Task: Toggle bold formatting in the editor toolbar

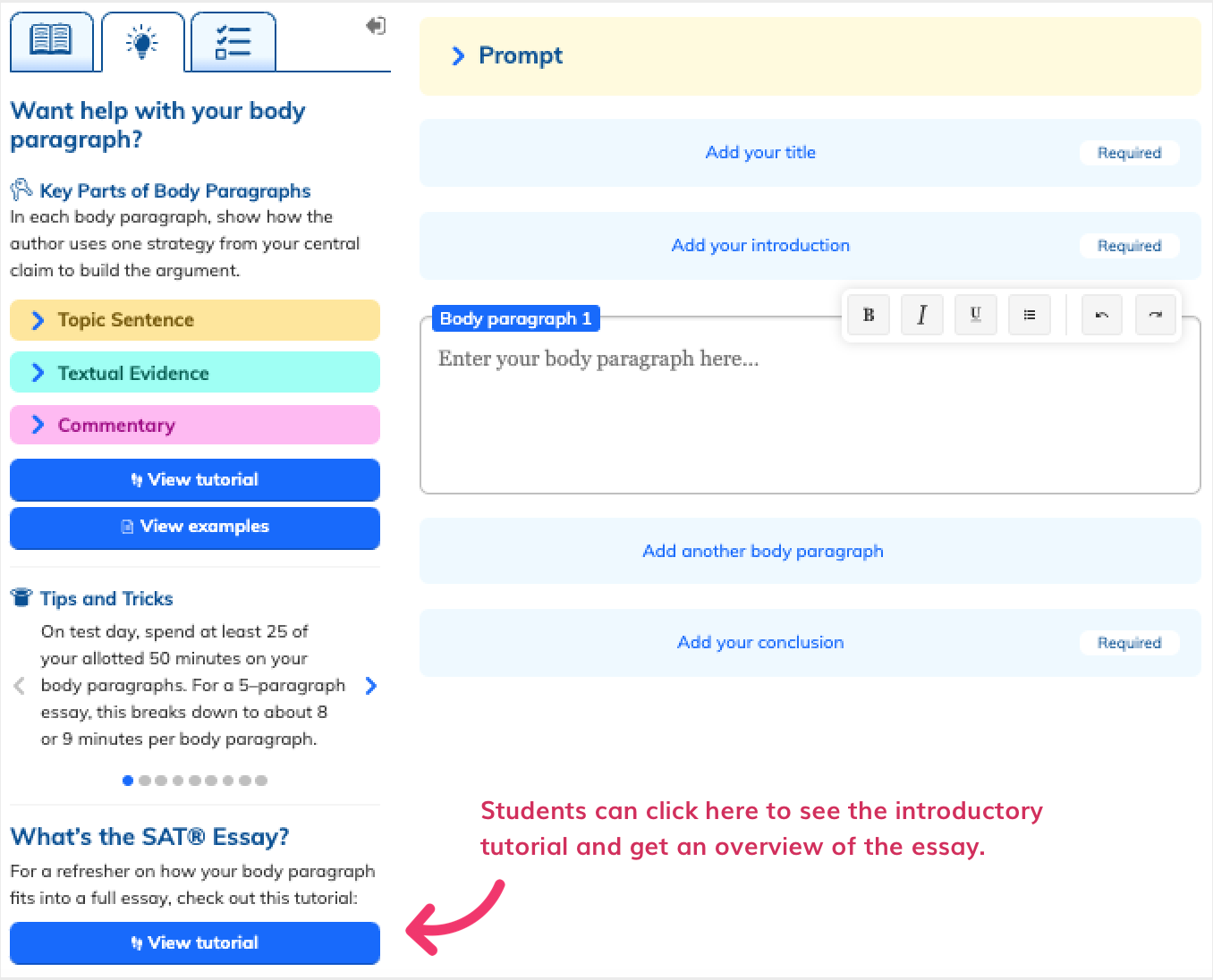Action: point(868,315)
